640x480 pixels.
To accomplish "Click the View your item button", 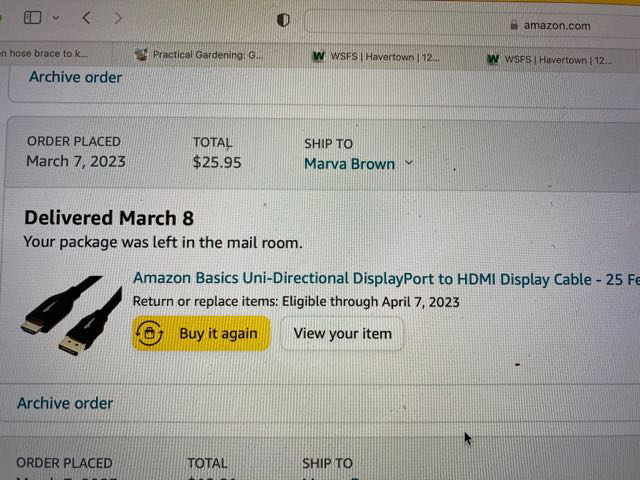I will (342, 334).
